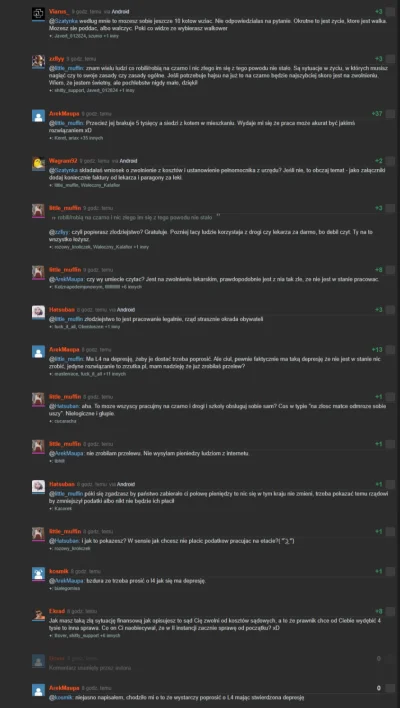Toggle plus vote on kosmik's +1 comment
Screen dimensions: 400x708
point(391,572)
